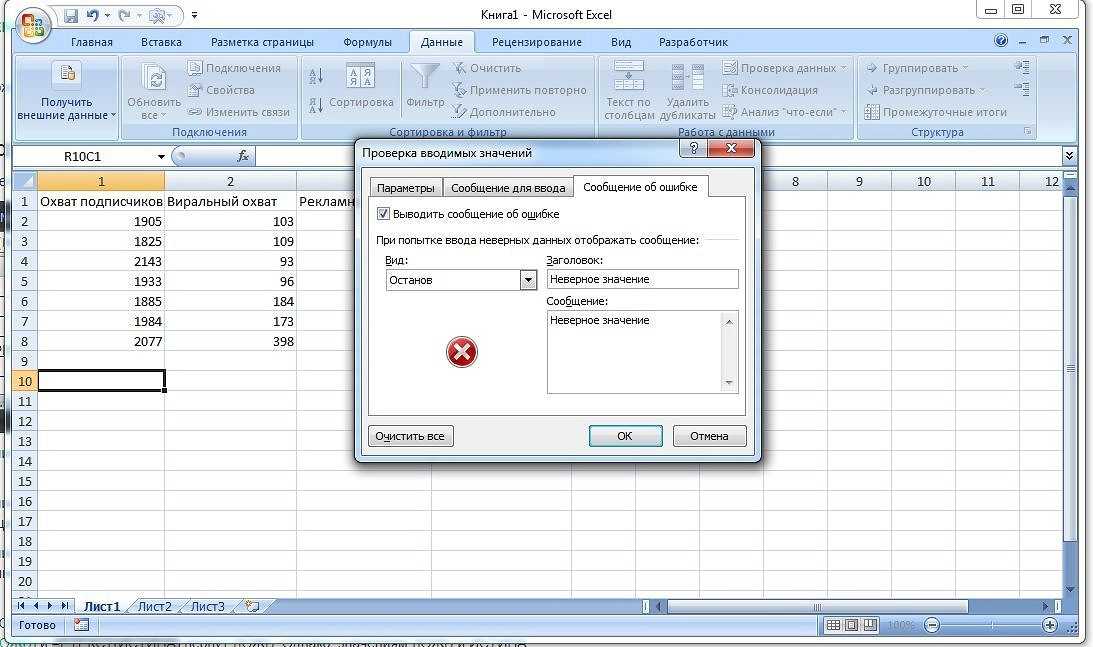Click the insert function fx icon
Screen dimensions: 1093x647
243,156
